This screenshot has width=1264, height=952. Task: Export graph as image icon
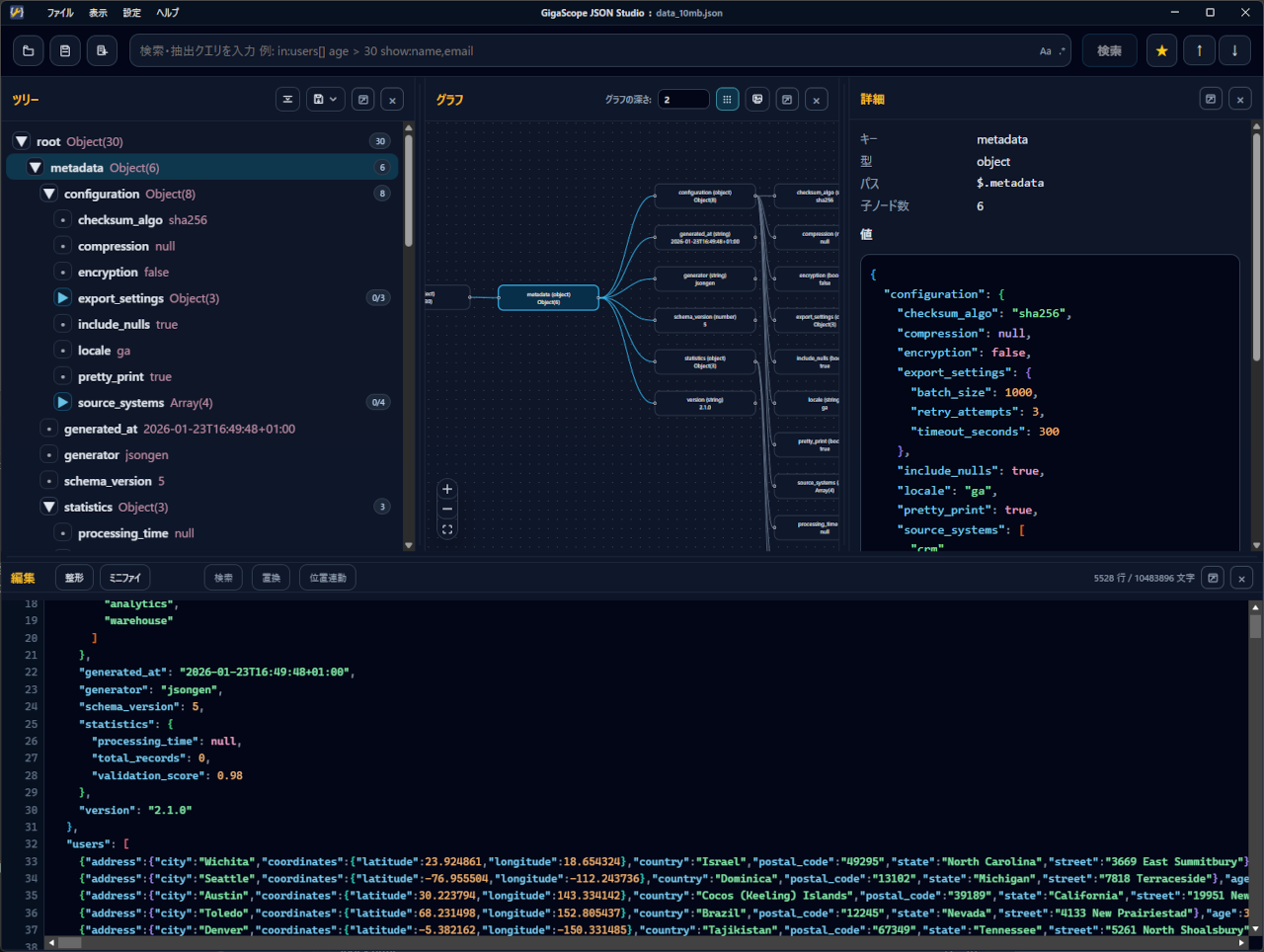click(757, 100)
